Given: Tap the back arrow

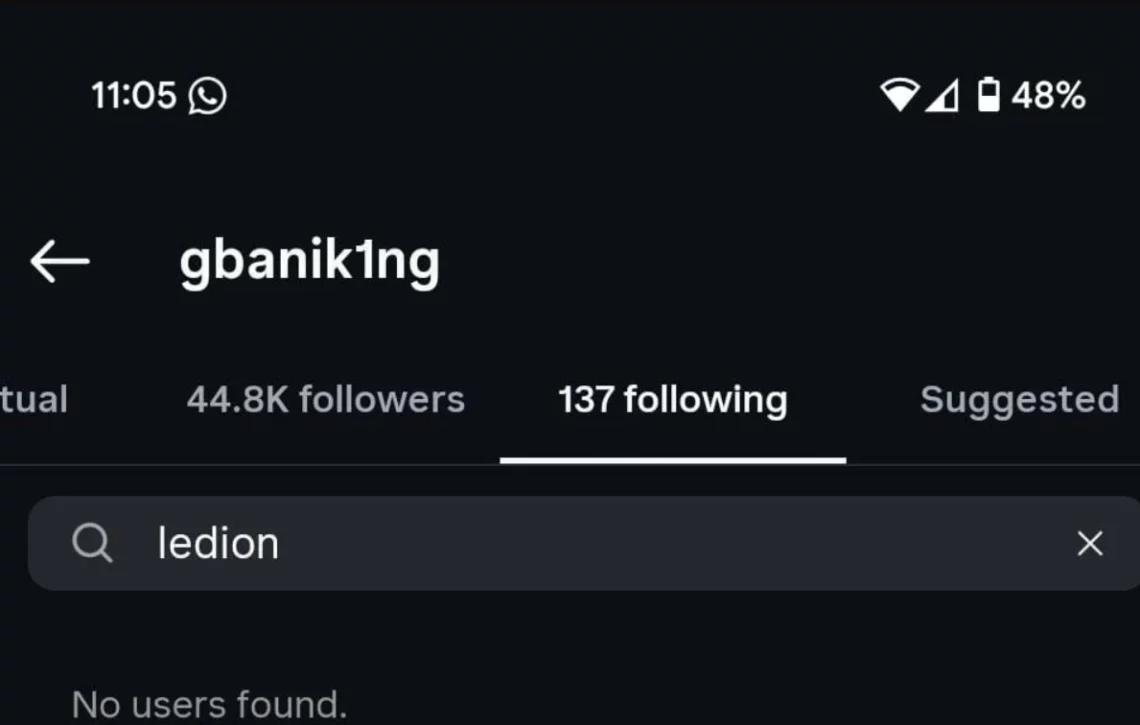Looking at the screenshot, I should [60, 262].
